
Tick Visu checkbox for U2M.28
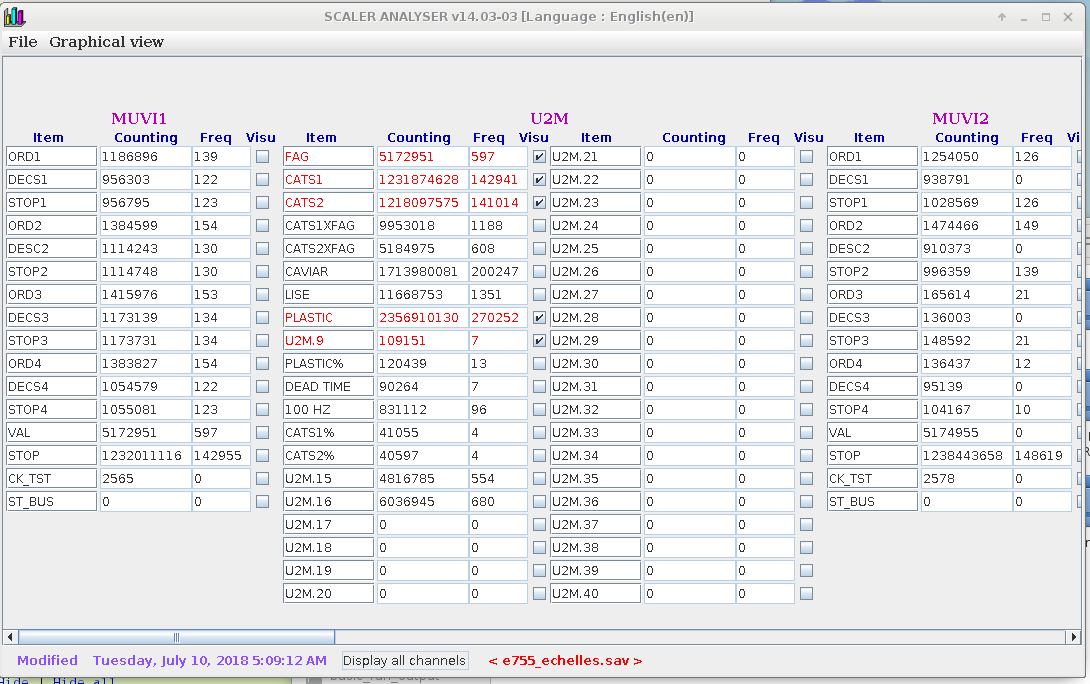[x=806, y=318]
